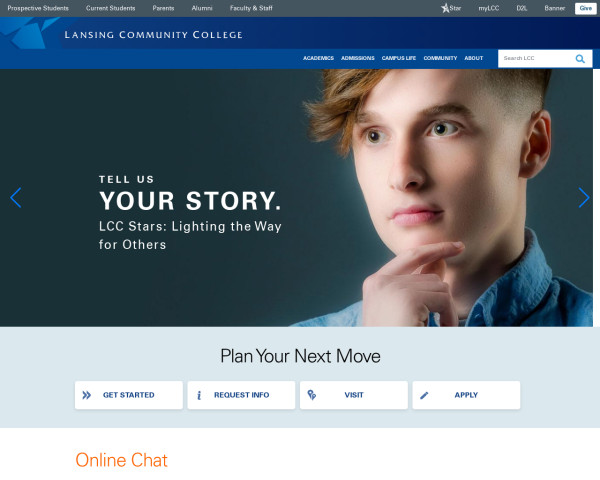The height and width of the screenshot is (480, 600).
Task: Click the LCC logo graphic
Action: [x=30, y=33]
